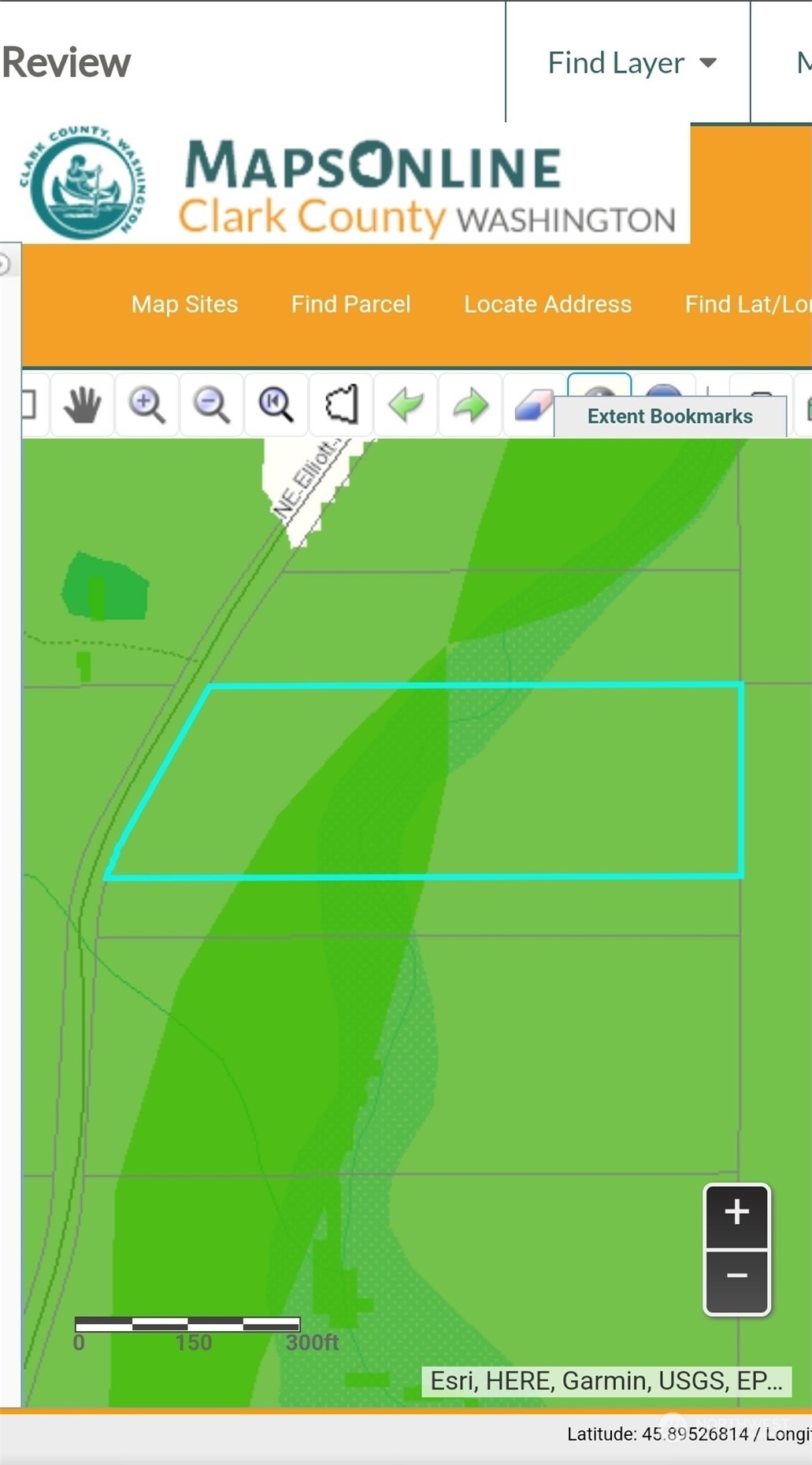Open the Find Parcel menu item
The image size is (812, 1465).
coord(350,304)
